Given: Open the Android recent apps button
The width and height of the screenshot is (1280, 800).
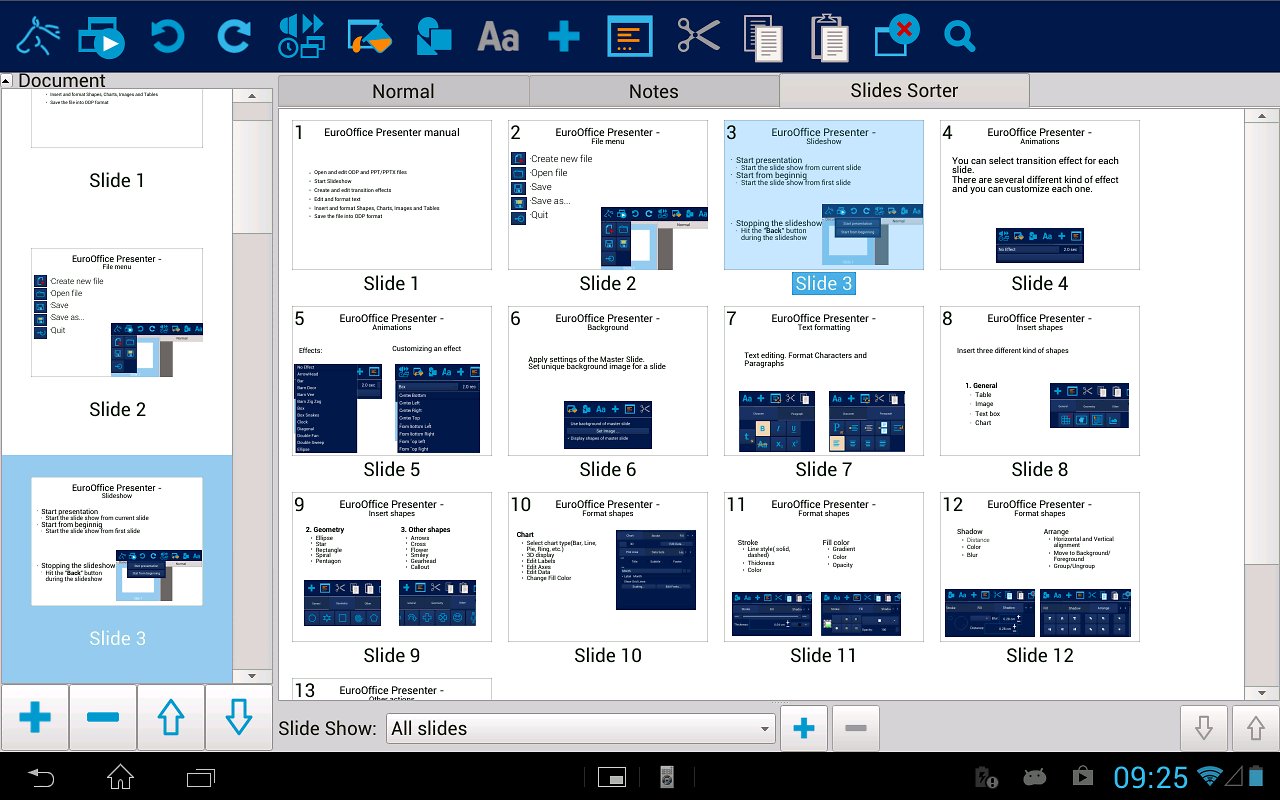Looking at the screenshot, I should point(201,776).
